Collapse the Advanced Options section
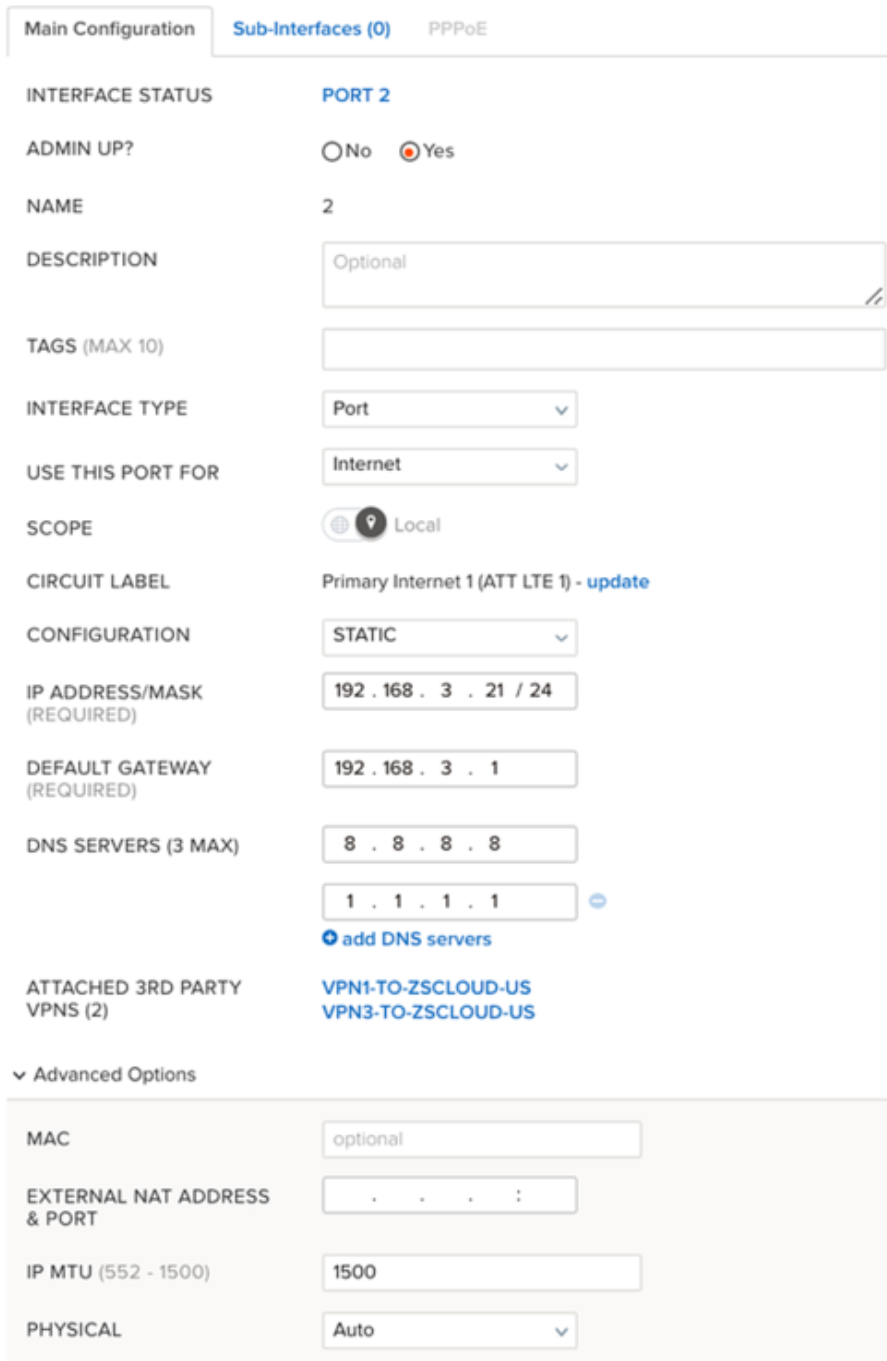The width and height of the screenshot is (887, 1361). tap(105, 1075)
